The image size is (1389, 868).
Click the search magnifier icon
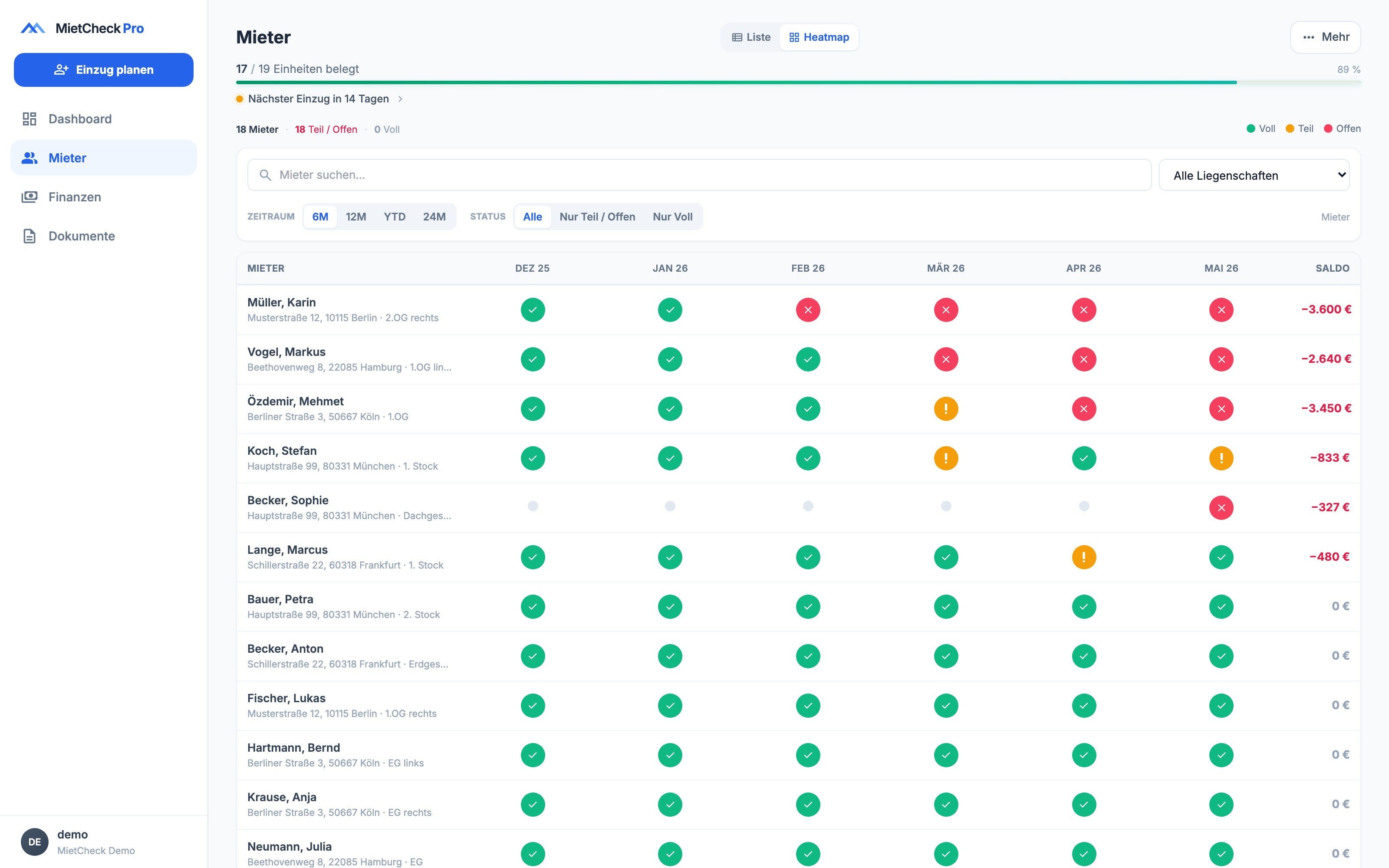click(265, 175)
